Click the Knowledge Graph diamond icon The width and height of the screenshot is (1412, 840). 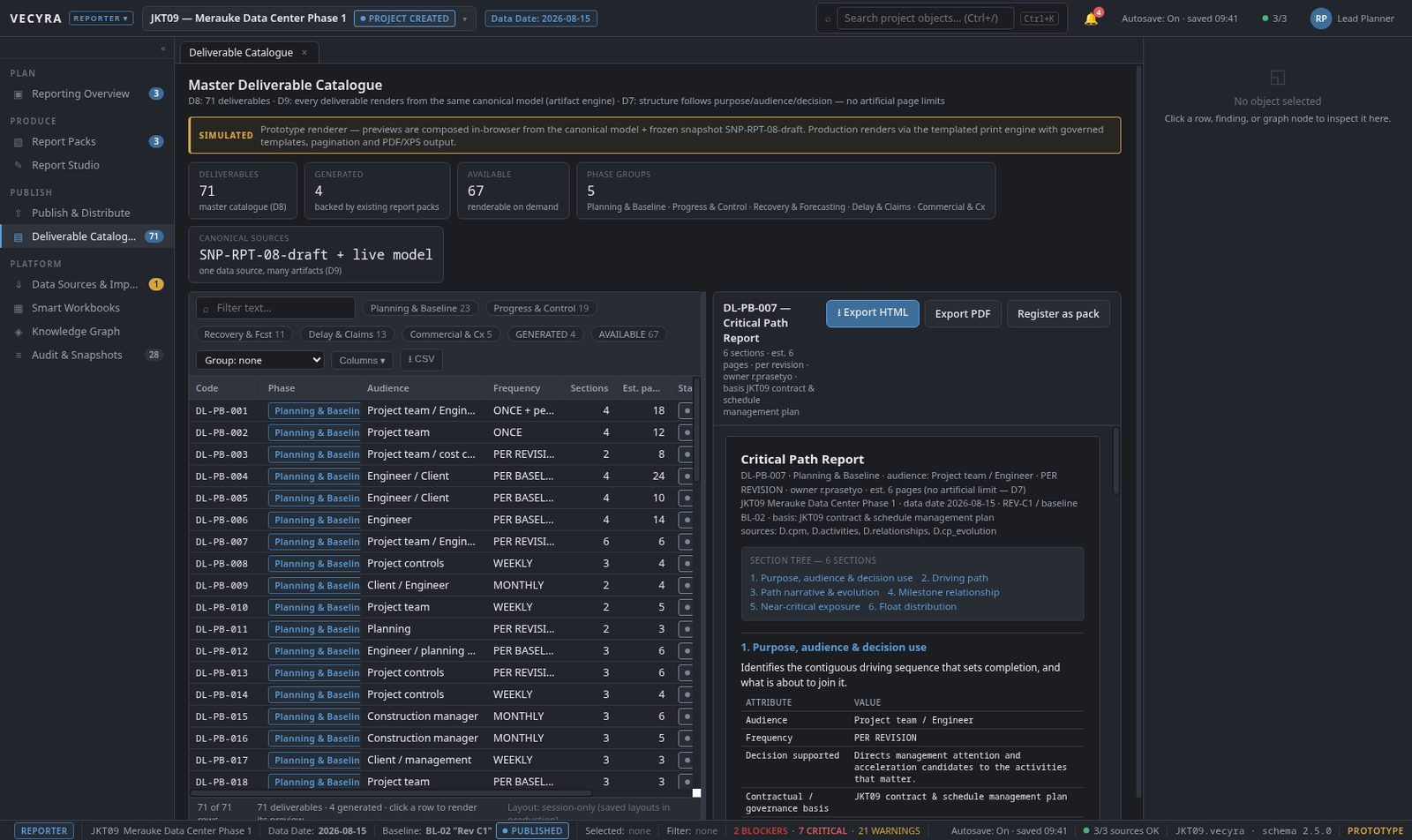click(18, 332)
